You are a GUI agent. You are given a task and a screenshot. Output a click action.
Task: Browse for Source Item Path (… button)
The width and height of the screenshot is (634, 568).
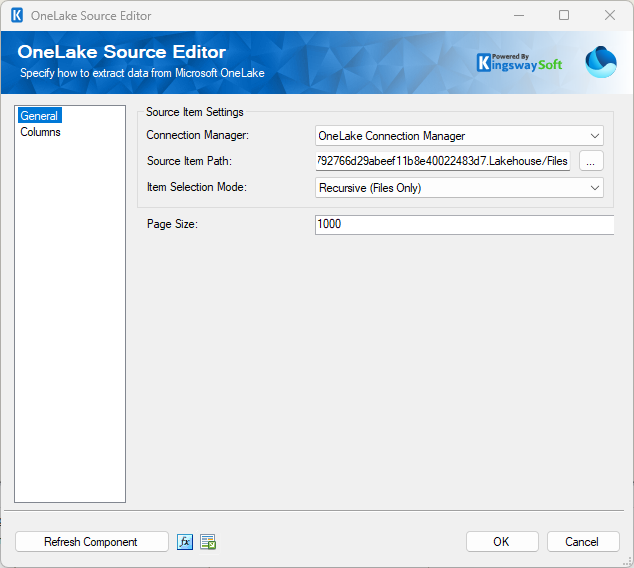pyautogui.click(x=591, y=161)
